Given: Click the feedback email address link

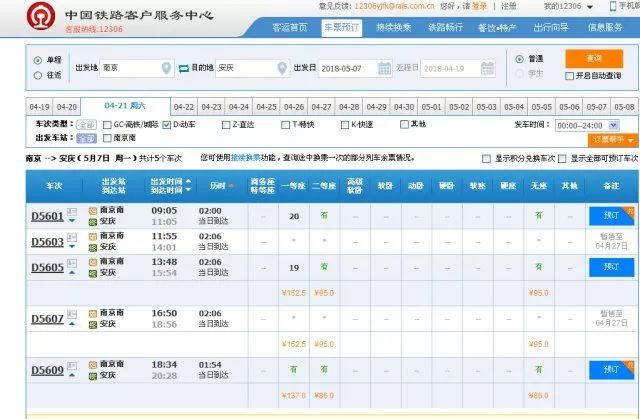Looking at the screenshot, I should point(394,6).
